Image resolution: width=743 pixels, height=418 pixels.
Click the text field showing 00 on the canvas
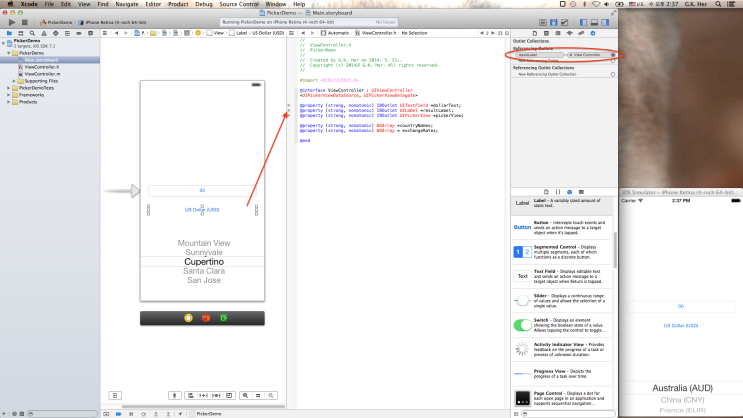pos(202,191)
